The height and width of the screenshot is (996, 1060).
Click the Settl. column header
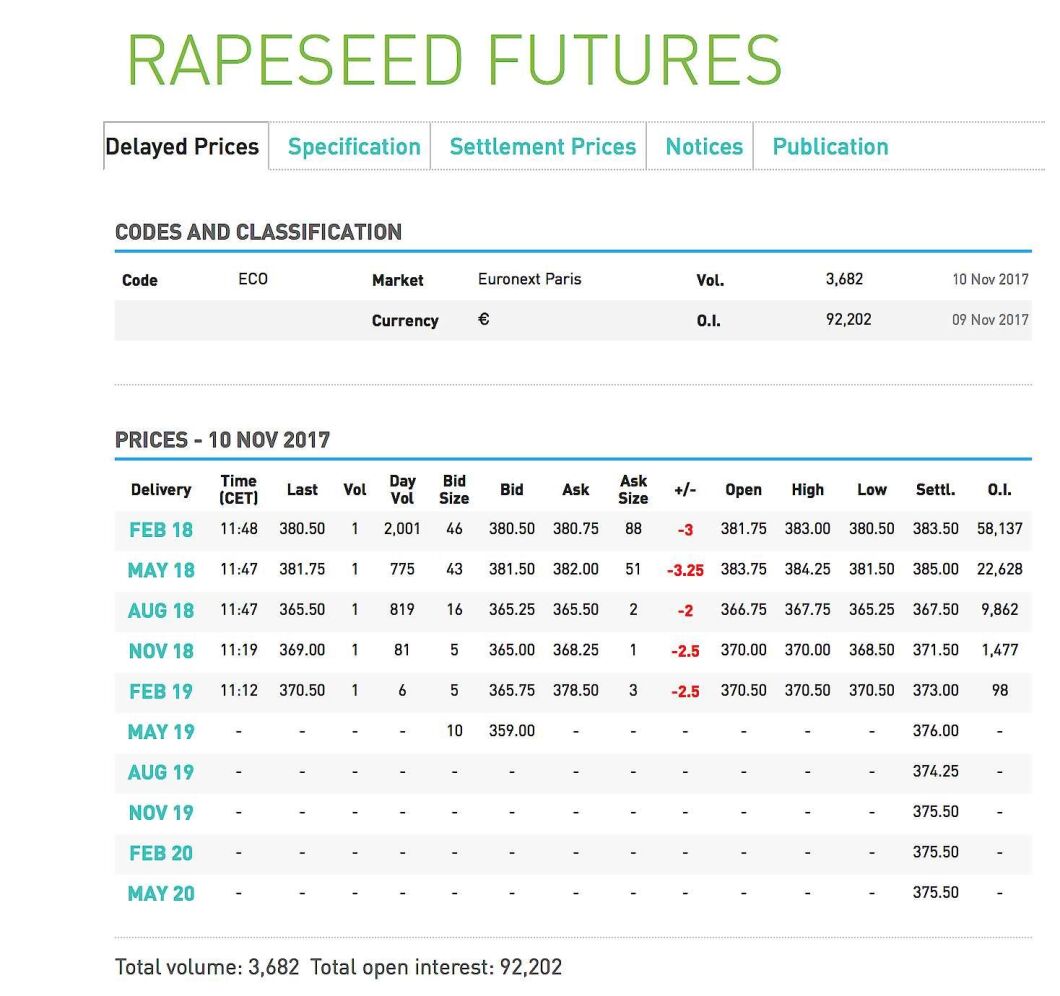click(935, 490)
